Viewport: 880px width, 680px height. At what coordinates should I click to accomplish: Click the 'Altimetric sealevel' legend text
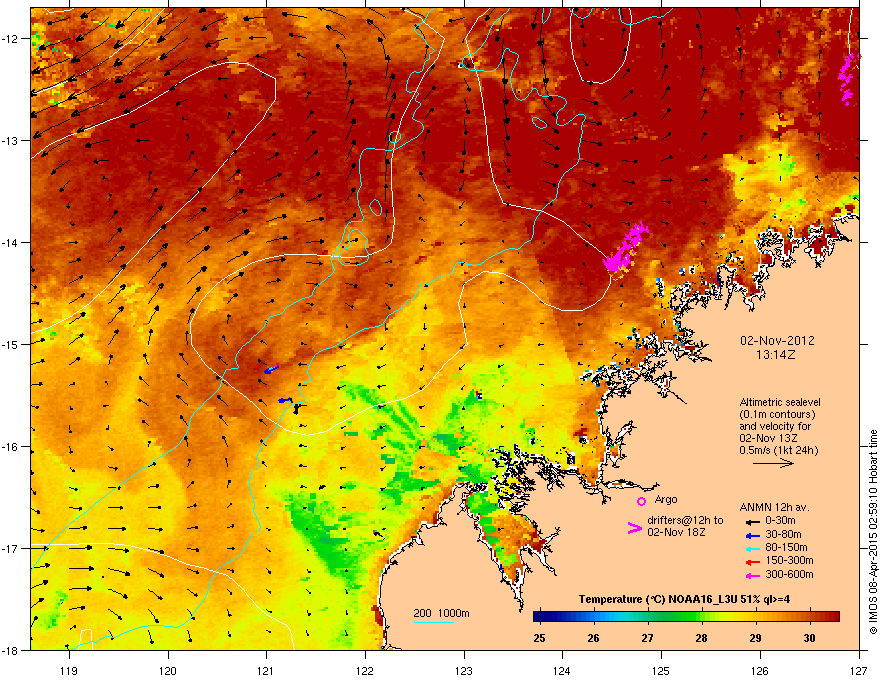pos(780,402)
